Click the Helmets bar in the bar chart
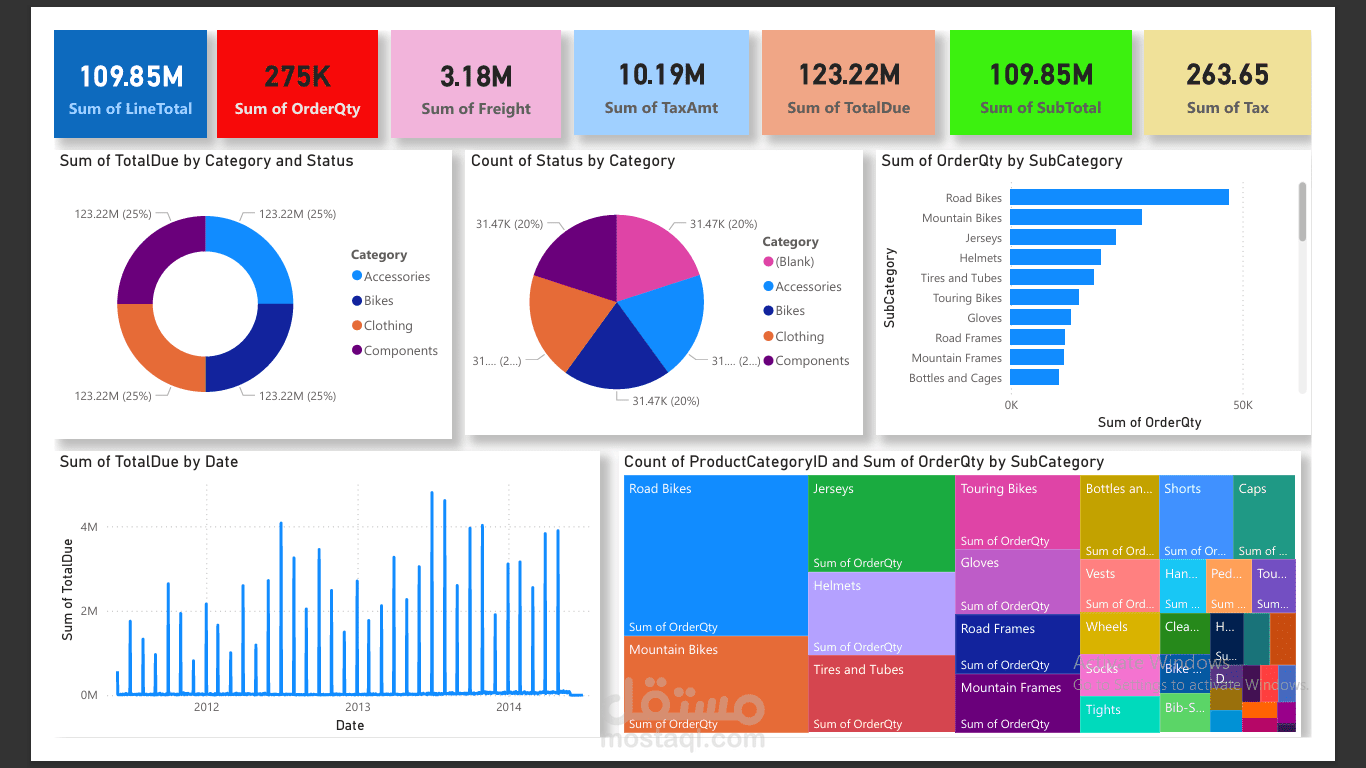Screen dimensions: 1366x768 (x=1055, y=258)
